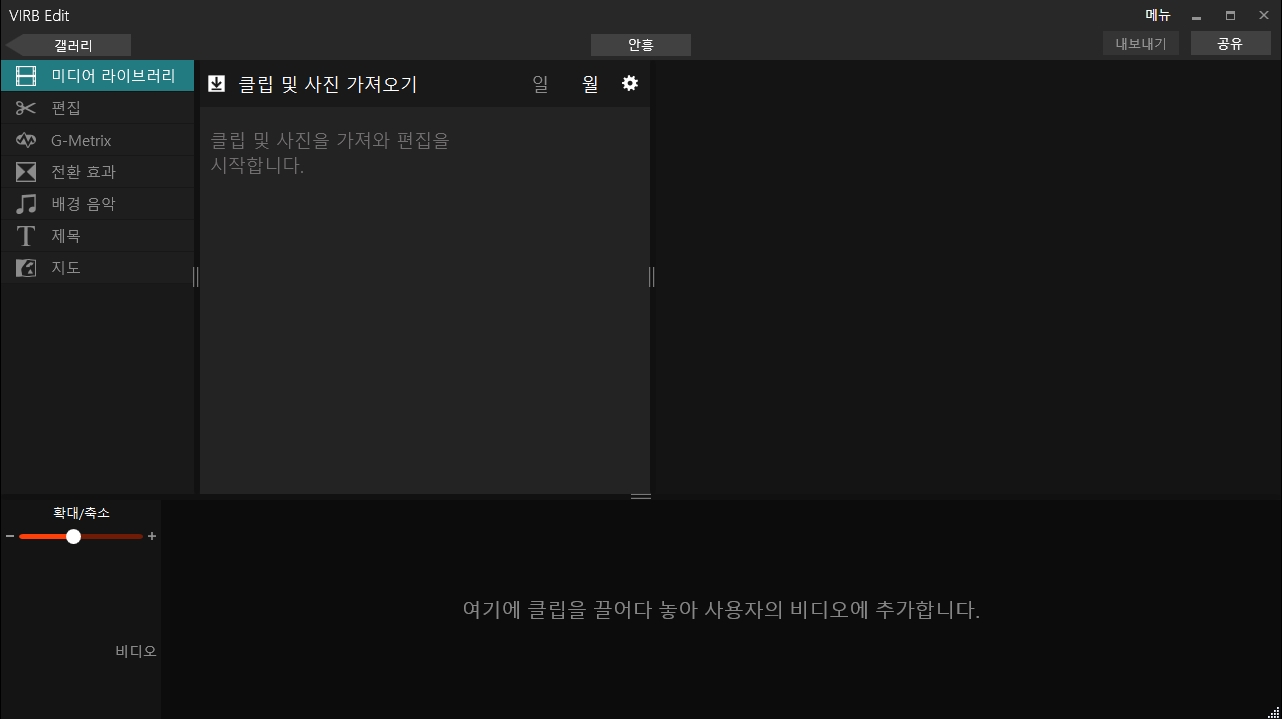This screenshot has width=1282, height=719.
Task: Go back with the 갤러리 button
Action: (x=68, y=45)
